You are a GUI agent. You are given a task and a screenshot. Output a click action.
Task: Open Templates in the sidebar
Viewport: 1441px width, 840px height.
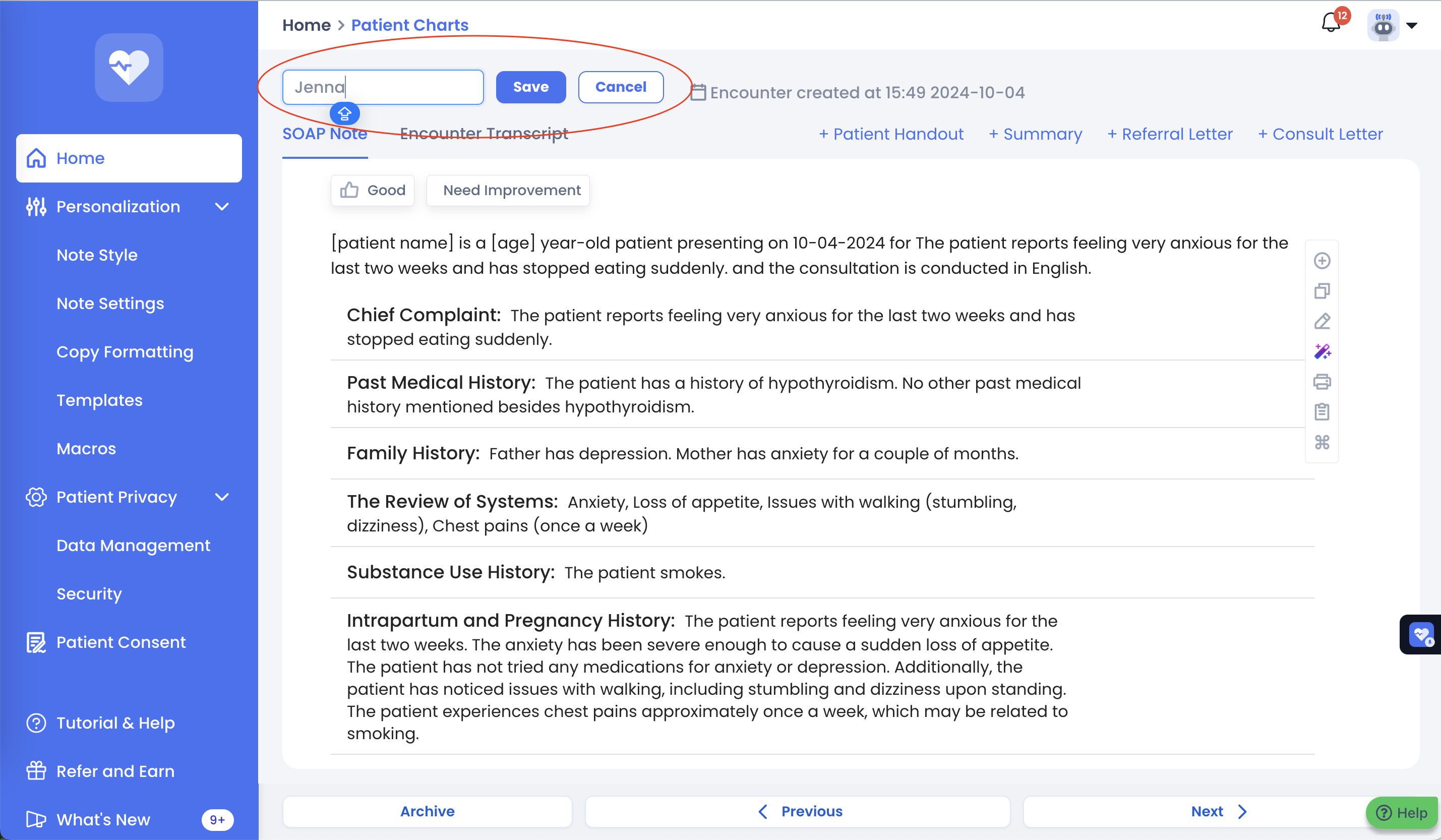coord(99,400)
